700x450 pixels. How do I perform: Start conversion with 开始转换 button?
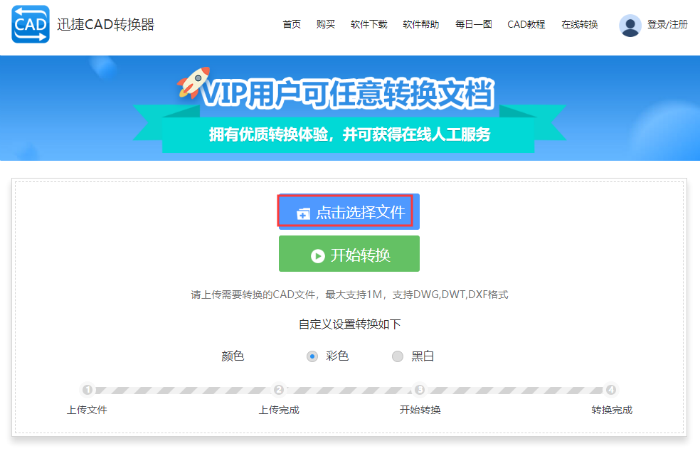349,254
